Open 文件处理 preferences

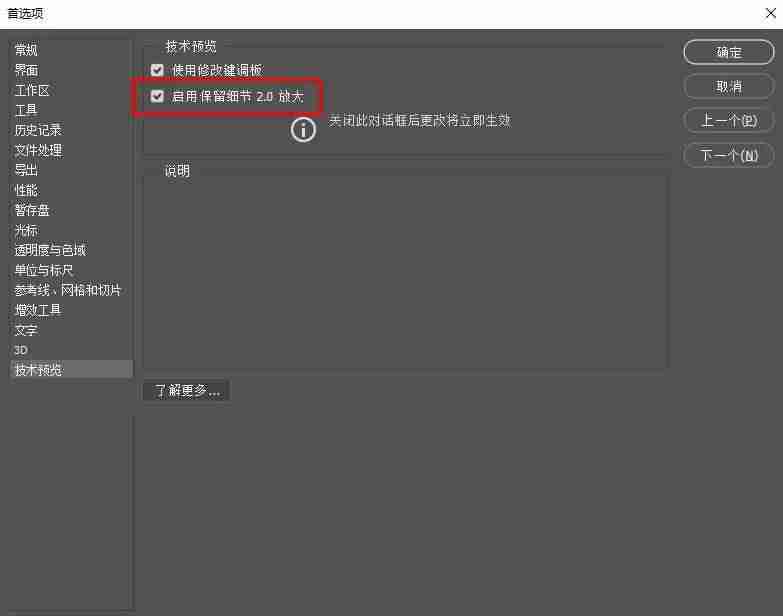click(x=38, y=150)
